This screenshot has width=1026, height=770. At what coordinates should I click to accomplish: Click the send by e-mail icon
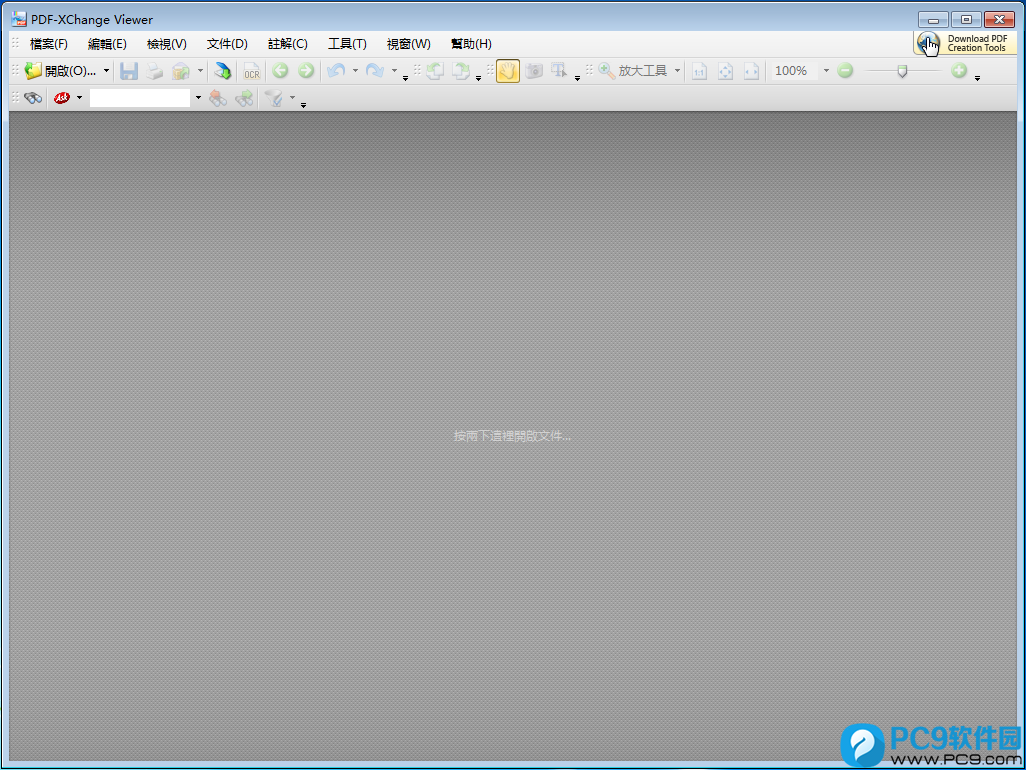[181, 71]
